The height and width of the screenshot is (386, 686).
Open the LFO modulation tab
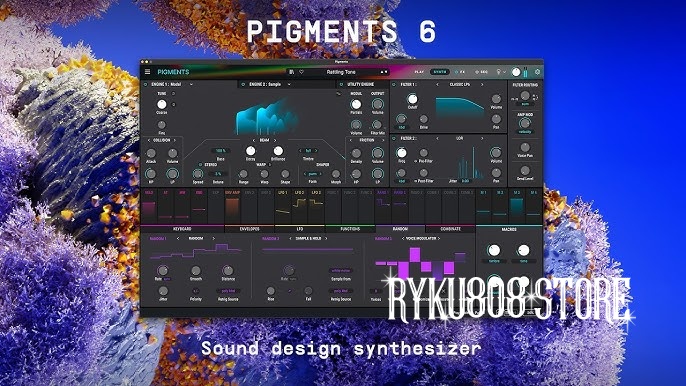(x=300, y=229)
